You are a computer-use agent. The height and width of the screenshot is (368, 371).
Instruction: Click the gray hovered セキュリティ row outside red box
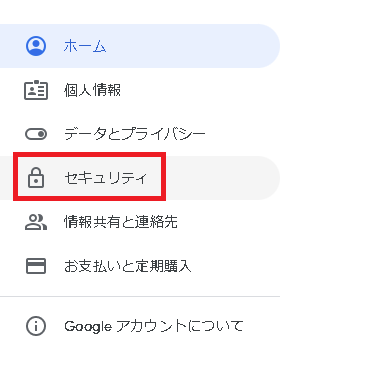coord(222,178)
